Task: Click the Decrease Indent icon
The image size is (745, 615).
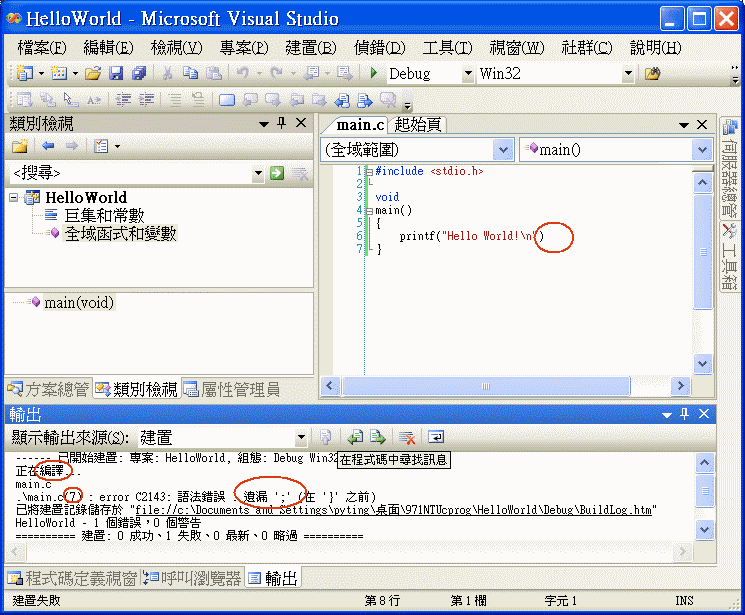Action: click(x=124, y=100)
